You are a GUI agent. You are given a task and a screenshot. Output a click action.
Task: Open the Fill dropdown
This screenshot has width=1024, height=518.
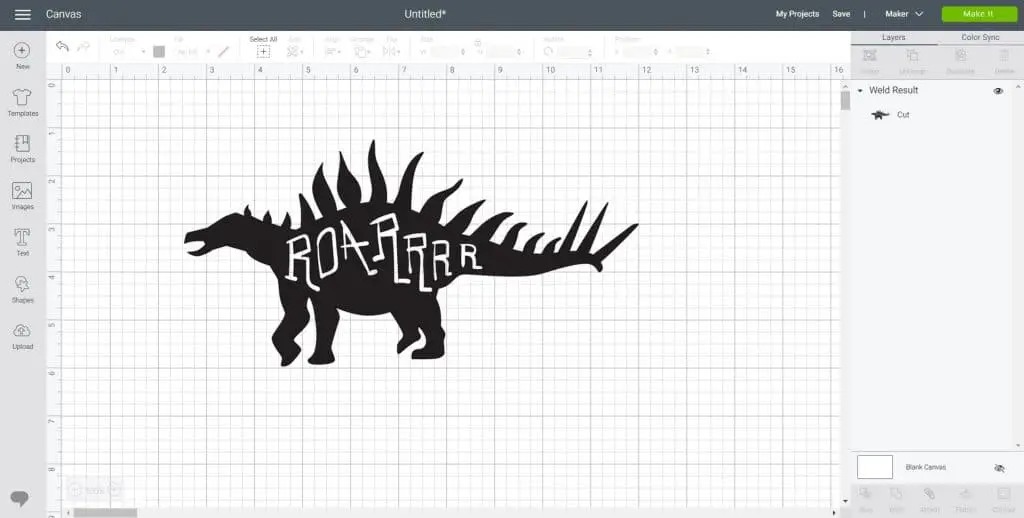click(193, 52)
